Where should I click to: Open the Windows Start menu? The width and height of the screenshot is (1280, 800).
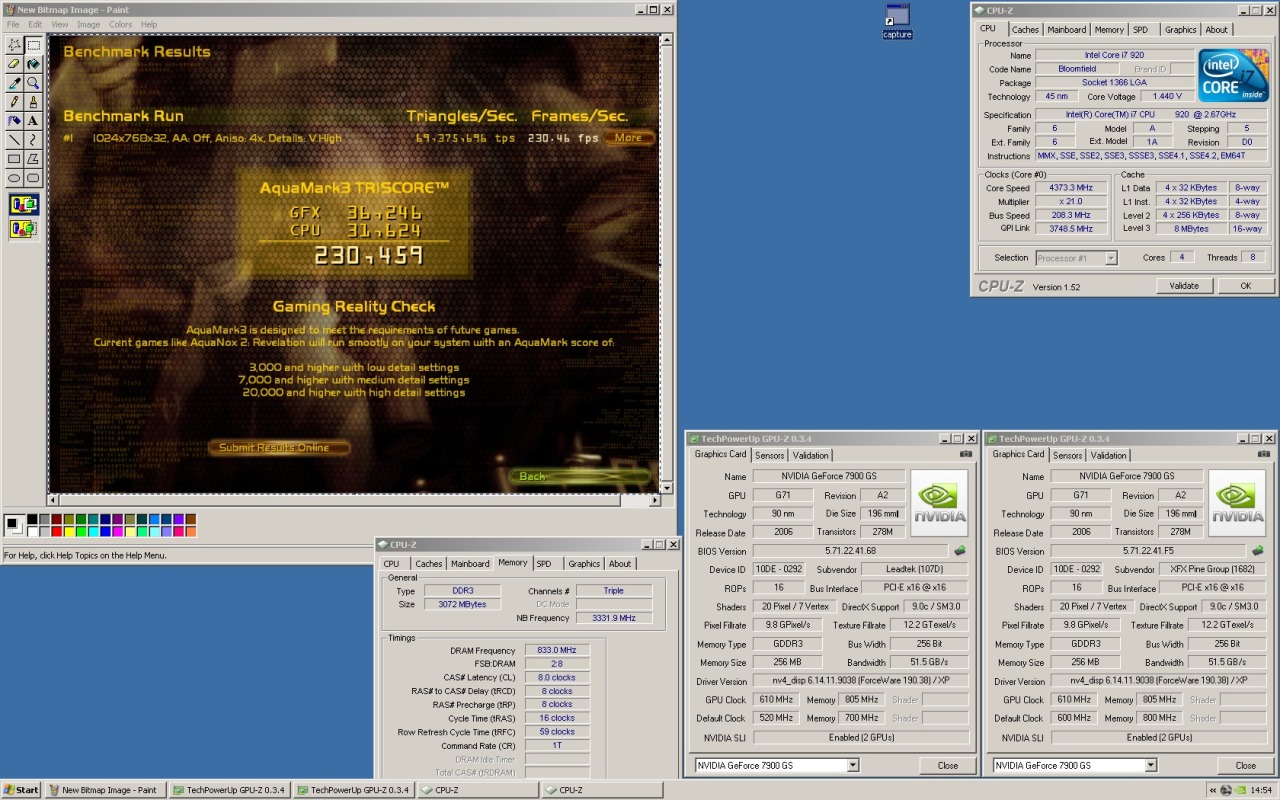coord(21,790)
